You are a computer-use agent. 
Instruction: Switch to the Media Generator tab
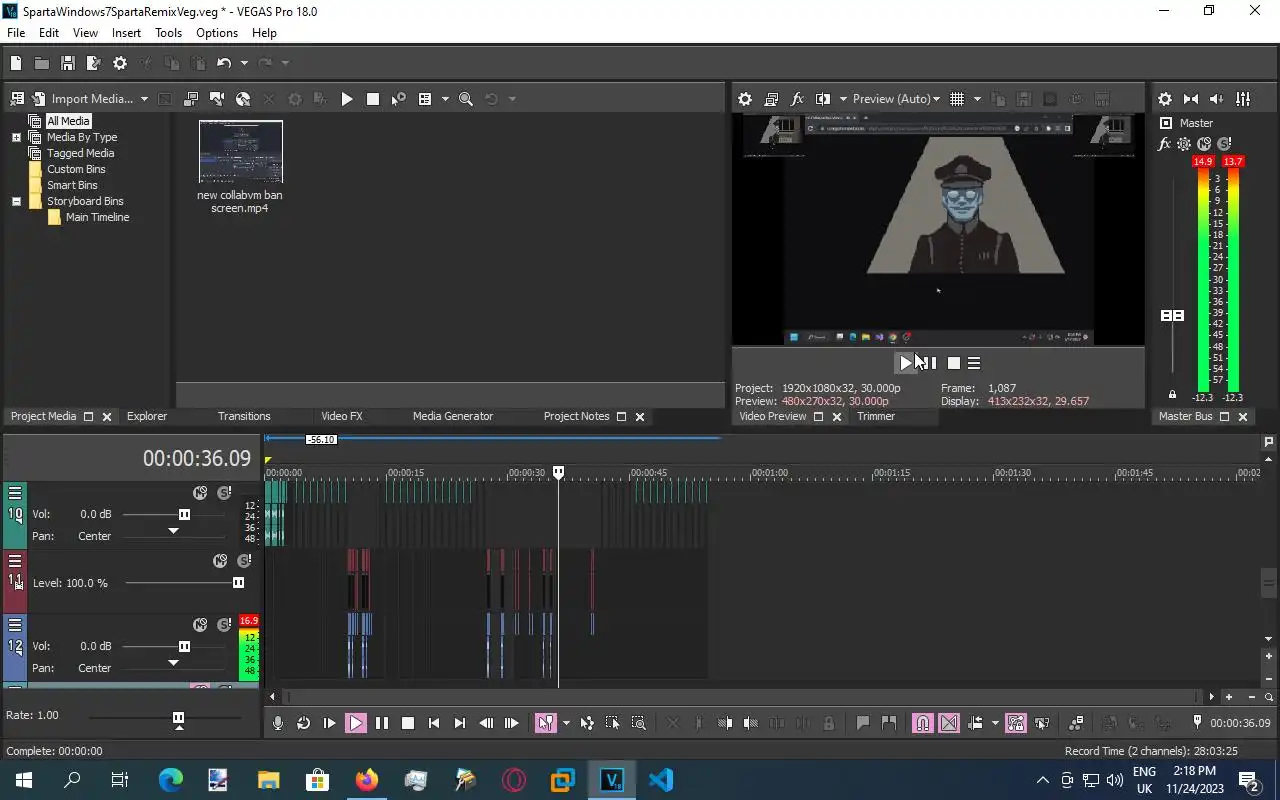pyautogui.click(x=453, y=416)
